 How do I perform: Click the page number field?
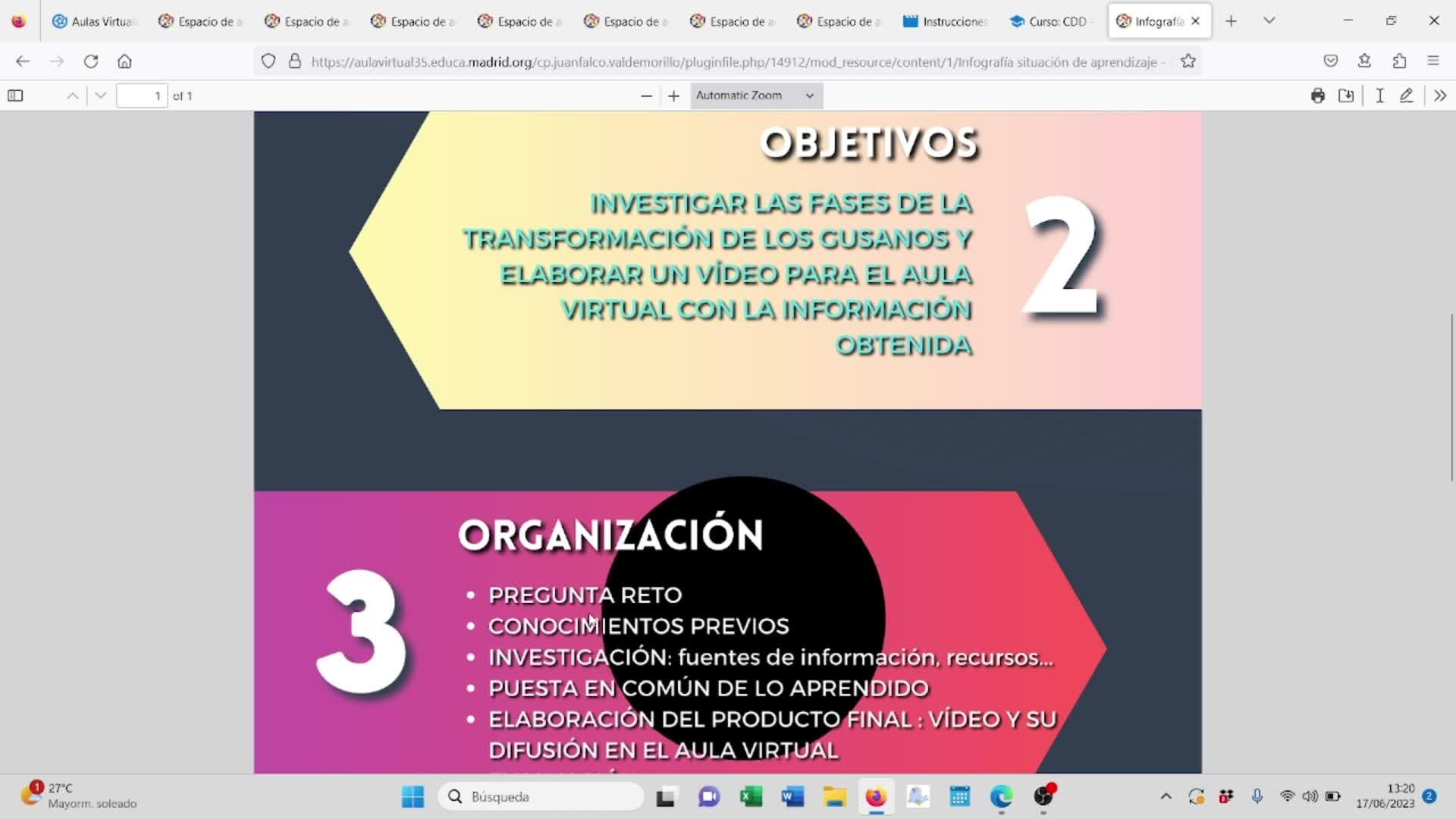click(142, 96)
